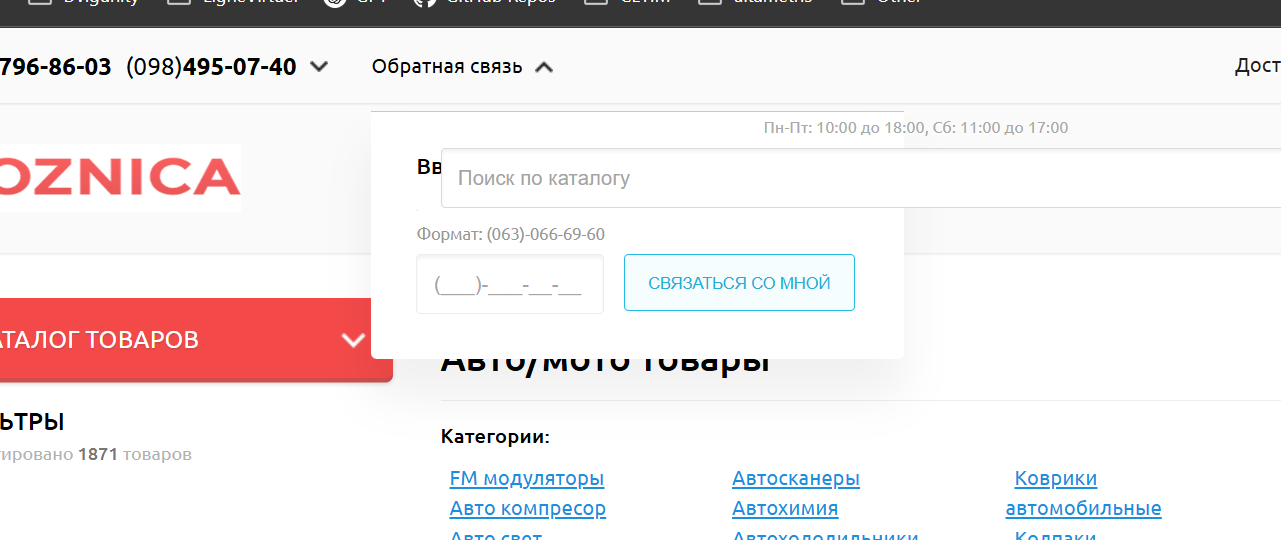Click the OZNICA site logo
Screen dimensions: 1281x540
click(x=120, y=178)
